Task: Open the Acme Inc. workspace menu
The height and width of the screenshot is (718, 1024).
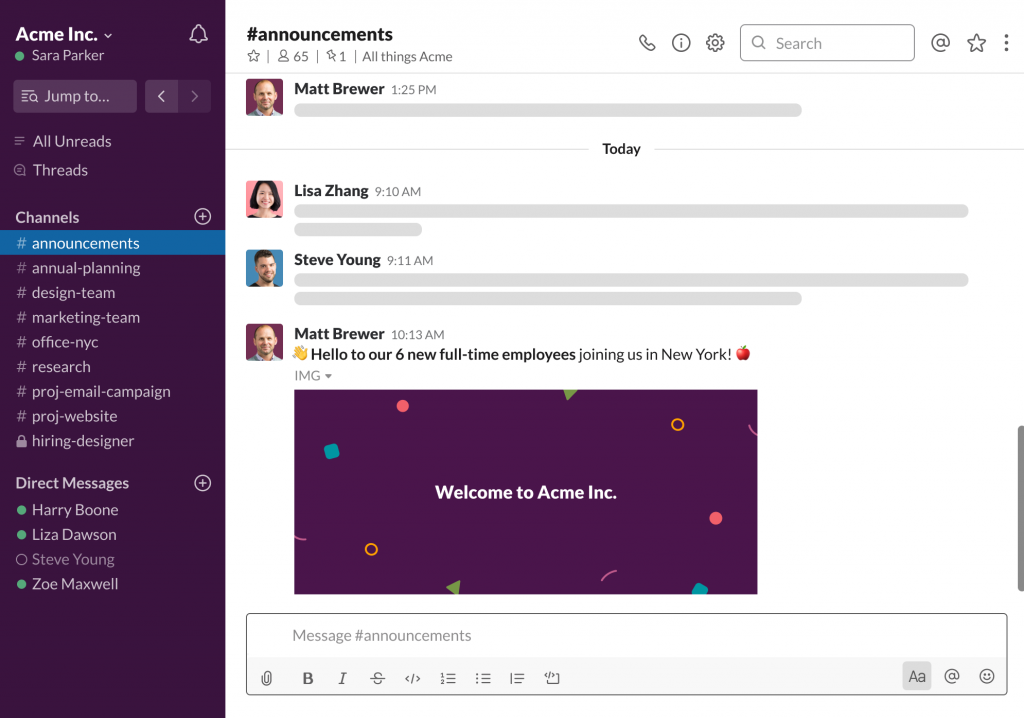Action: pos(63,34)
